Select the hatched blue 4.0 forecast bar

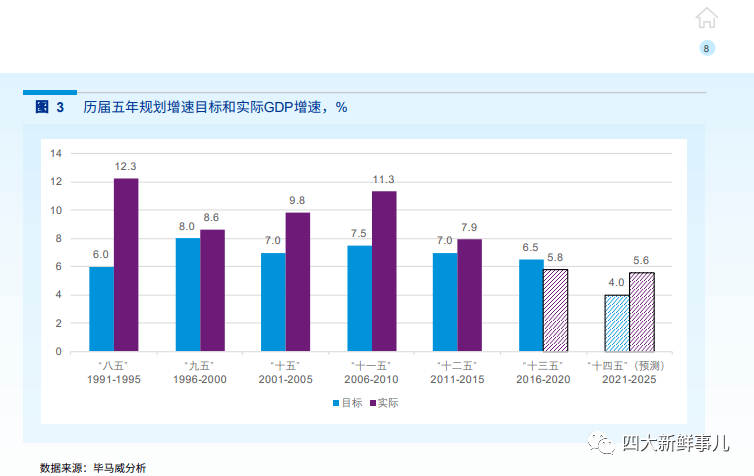tap(617, 323)
